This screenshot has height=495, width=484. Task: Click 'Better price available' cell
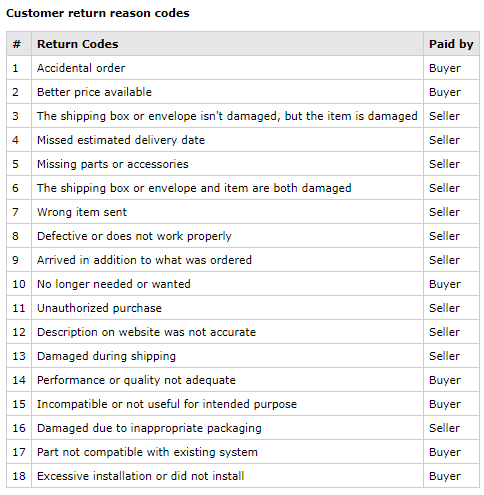[x=94, y=92]
